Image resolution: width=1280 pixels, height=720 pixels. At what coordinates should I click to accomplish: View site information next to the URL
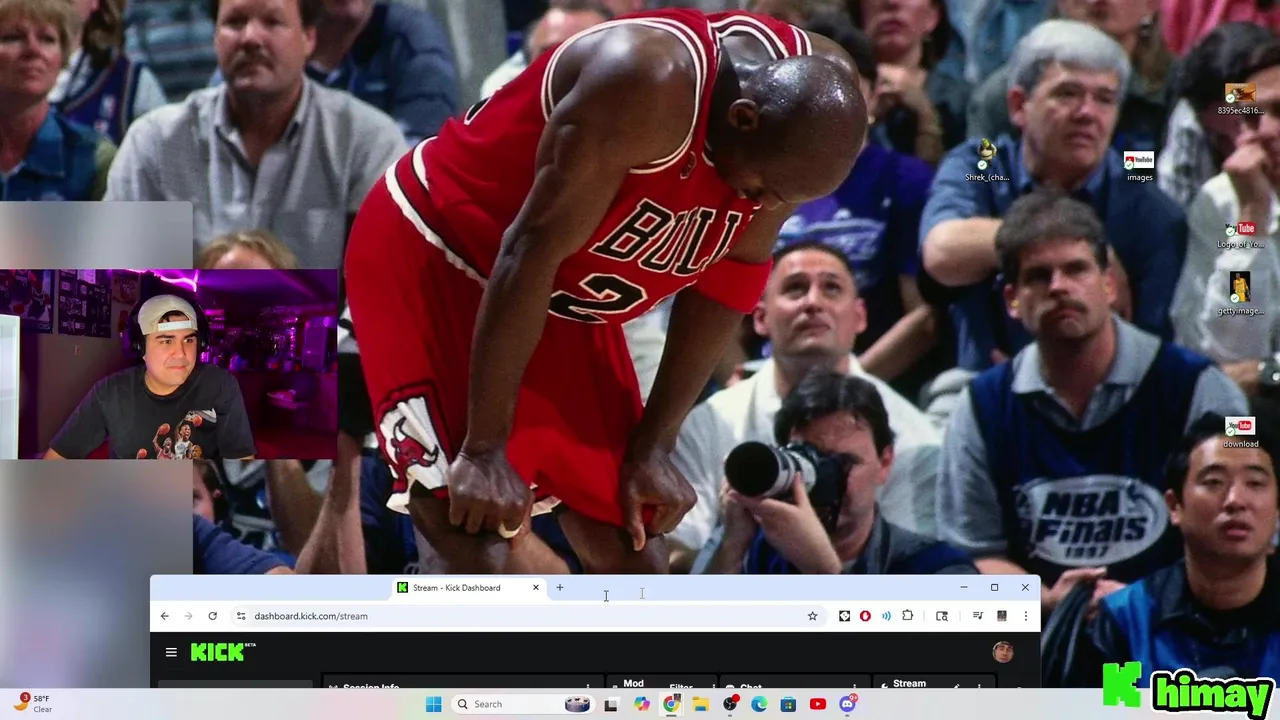[240, 616]
